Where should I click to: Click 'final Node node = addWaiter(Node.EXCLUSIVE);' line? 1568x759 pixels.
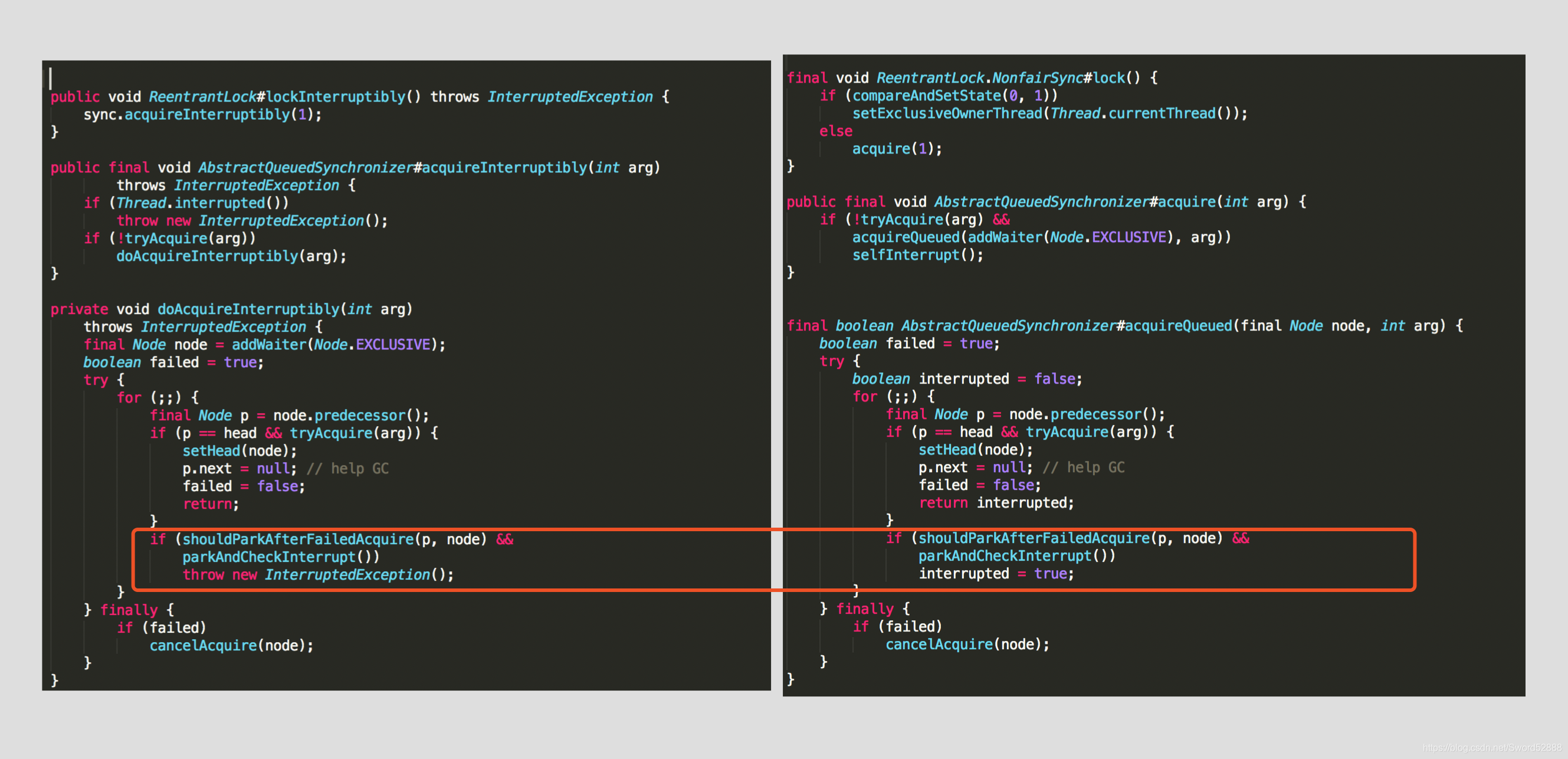pyautogui.click(x=264, y=344)
